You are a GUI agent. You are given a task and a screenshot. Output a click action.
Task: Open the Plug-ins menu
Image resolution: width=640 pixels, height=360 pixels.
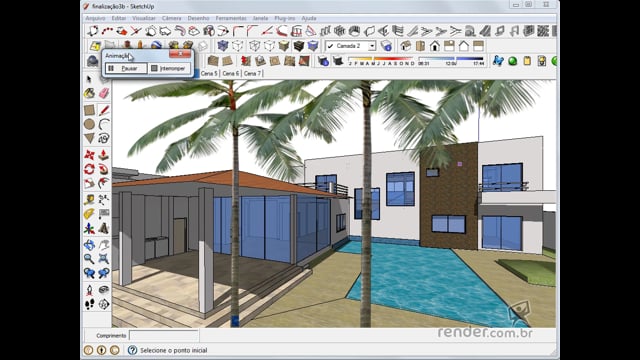tap(284, 18)
